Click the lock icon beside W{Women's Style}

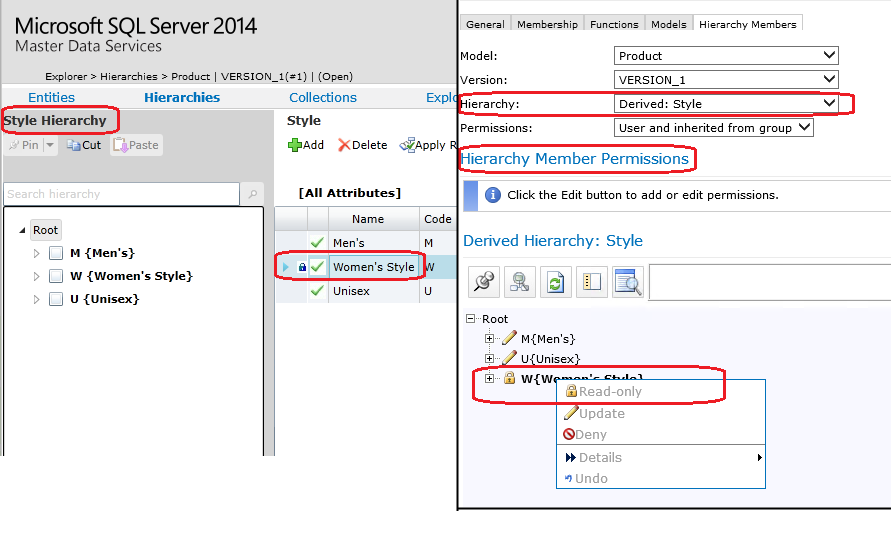[510, 378]
